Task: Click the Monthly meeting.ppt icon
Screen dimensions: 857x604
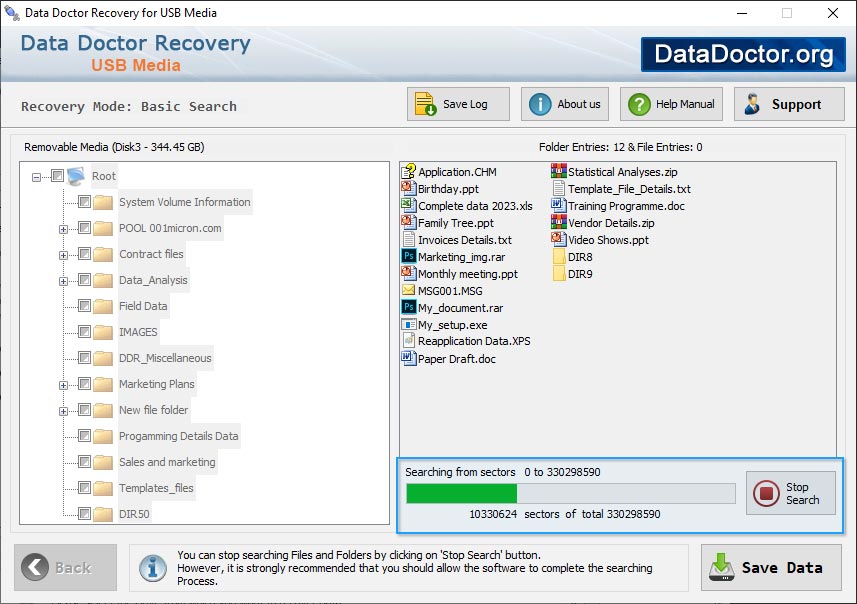Action: click(409, 273)
